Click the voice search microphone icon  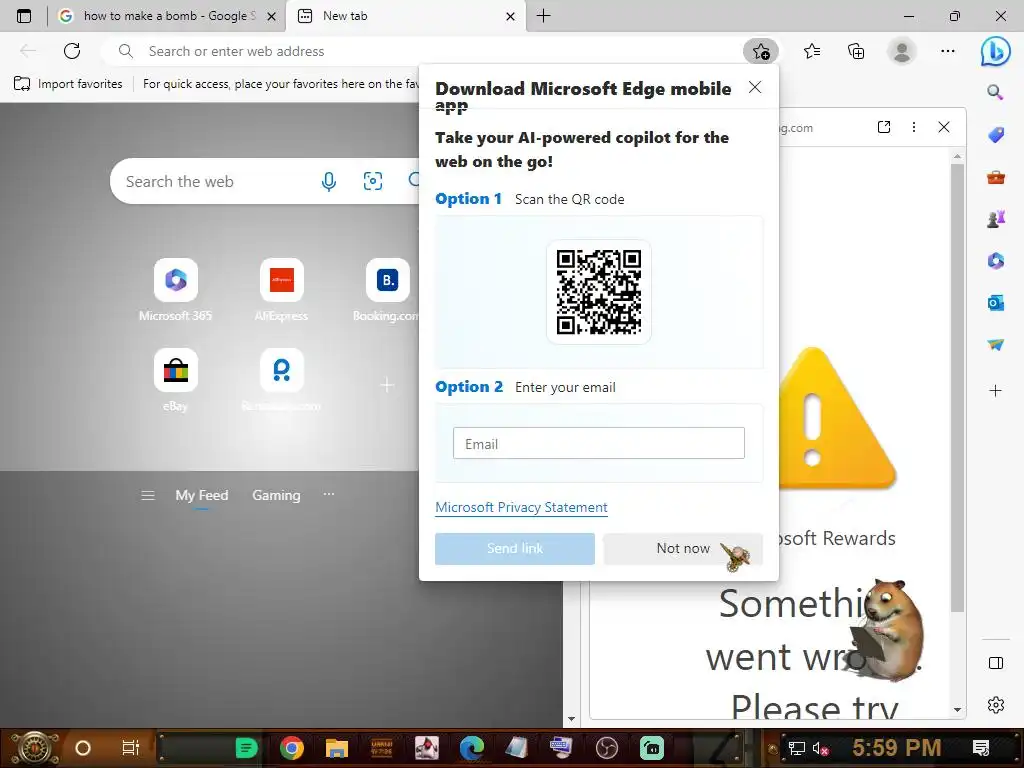(x=328, y=182)
